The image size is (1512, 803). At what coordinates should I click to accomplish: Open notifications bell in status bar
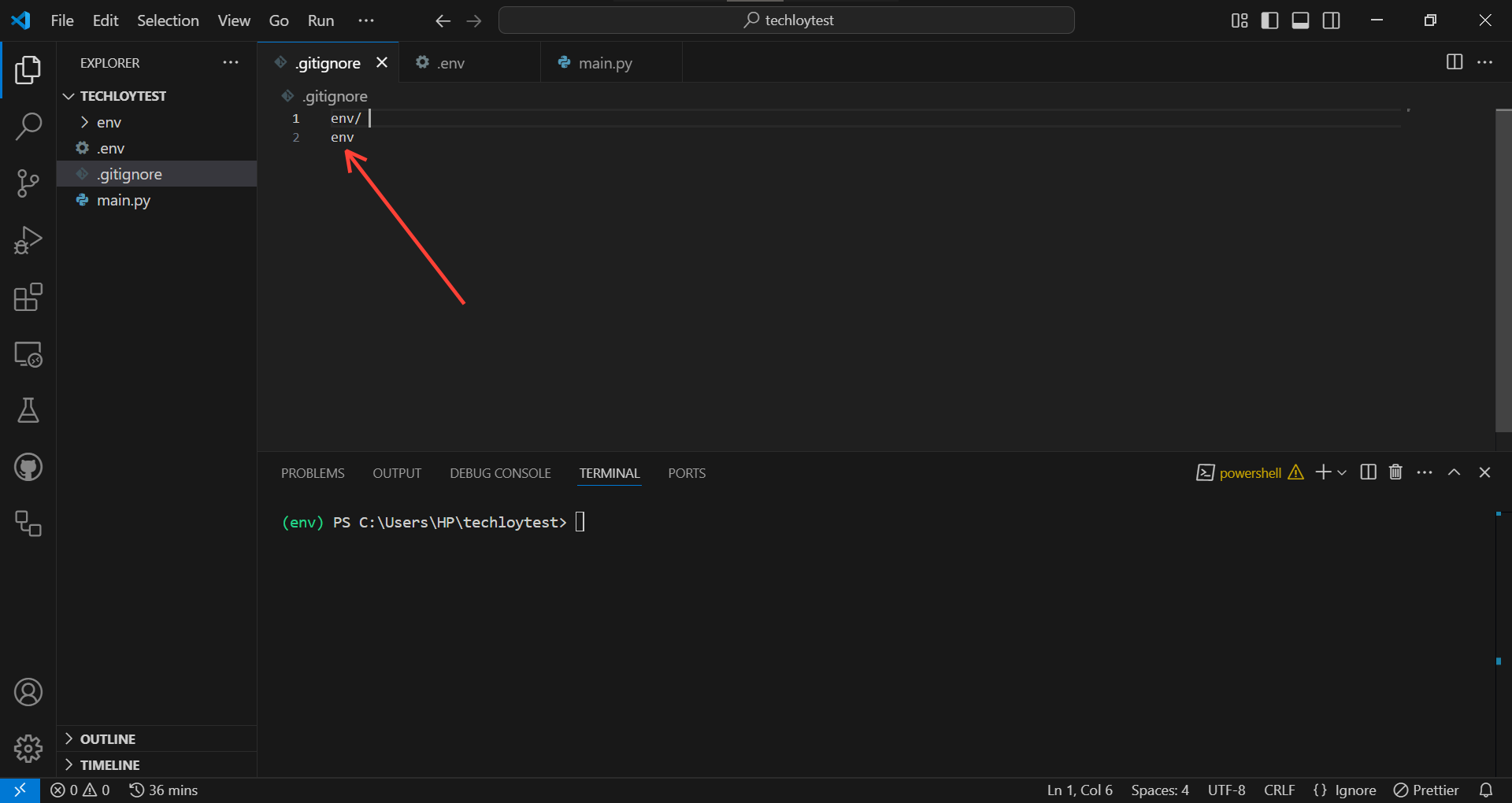click(1486, 790)
